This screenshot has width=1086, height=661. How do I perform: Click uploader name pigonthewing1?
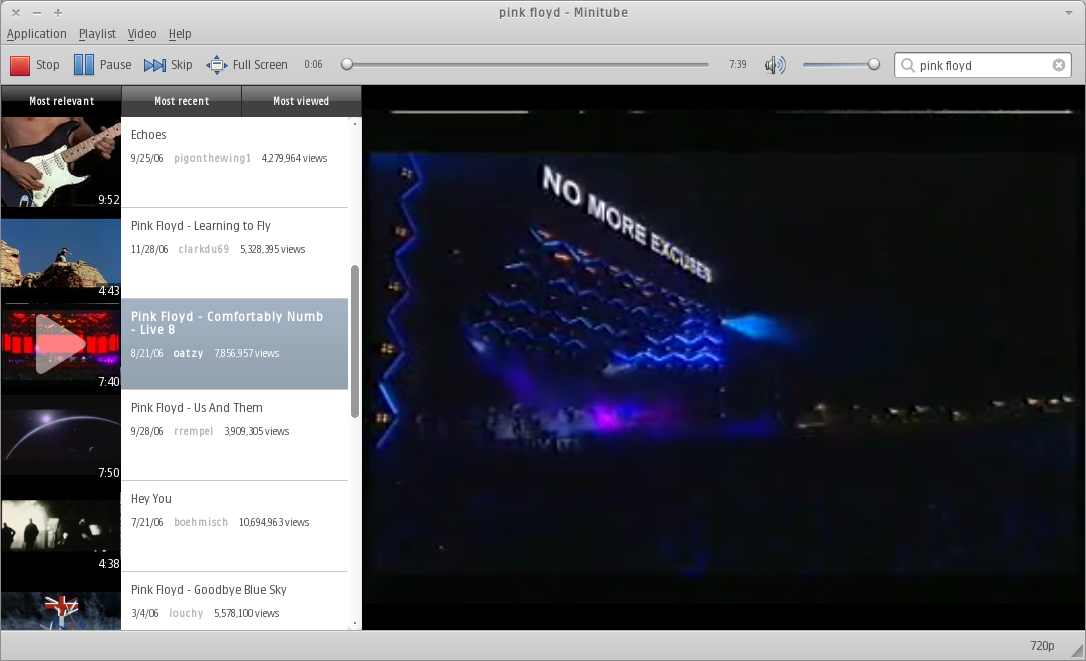pyautogui.click(x=213, y=159)
